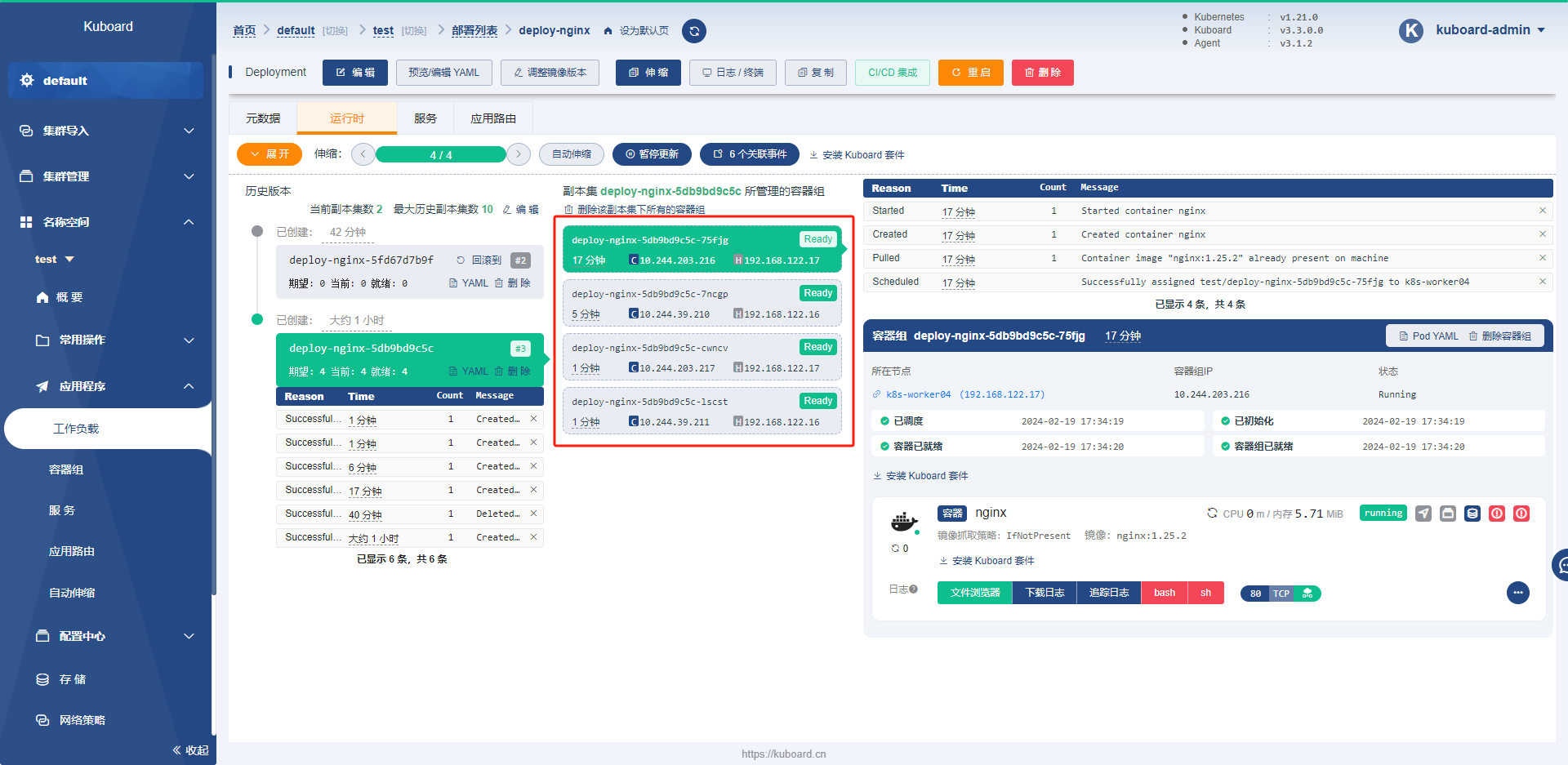Dismiss the Started container nginx event
This screenshot has height=765, width=1568.
[x=1543, y=211]
